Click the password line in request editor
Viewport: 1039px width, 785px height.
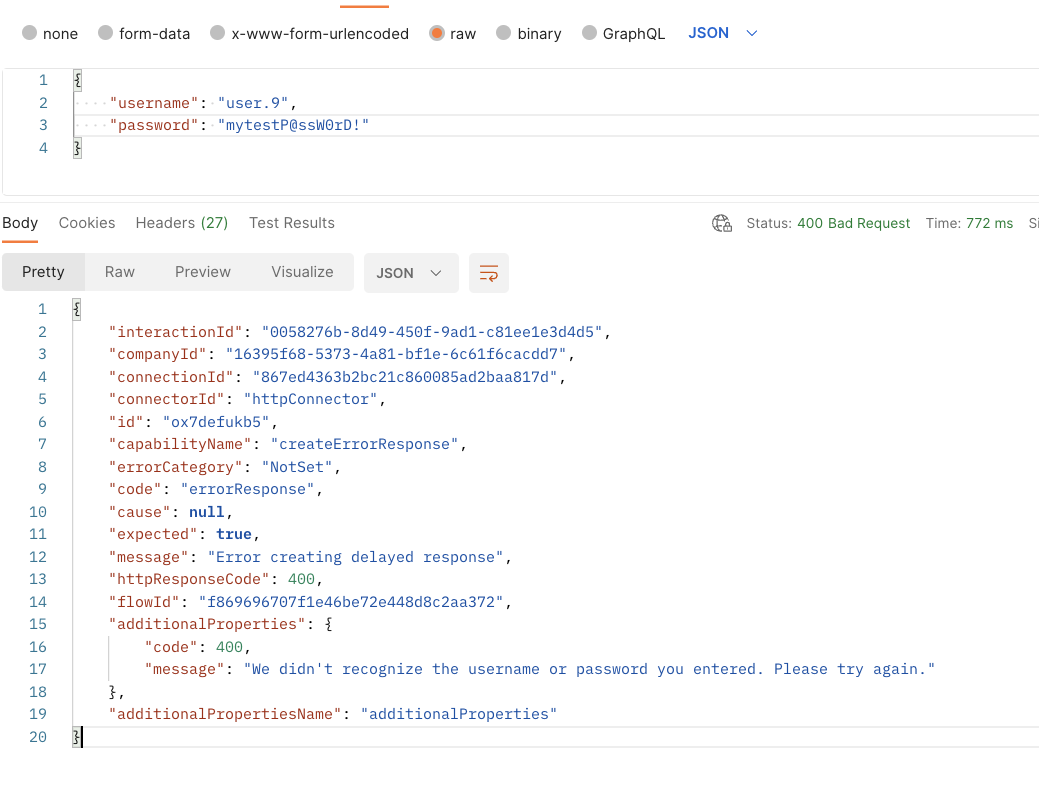240,125
